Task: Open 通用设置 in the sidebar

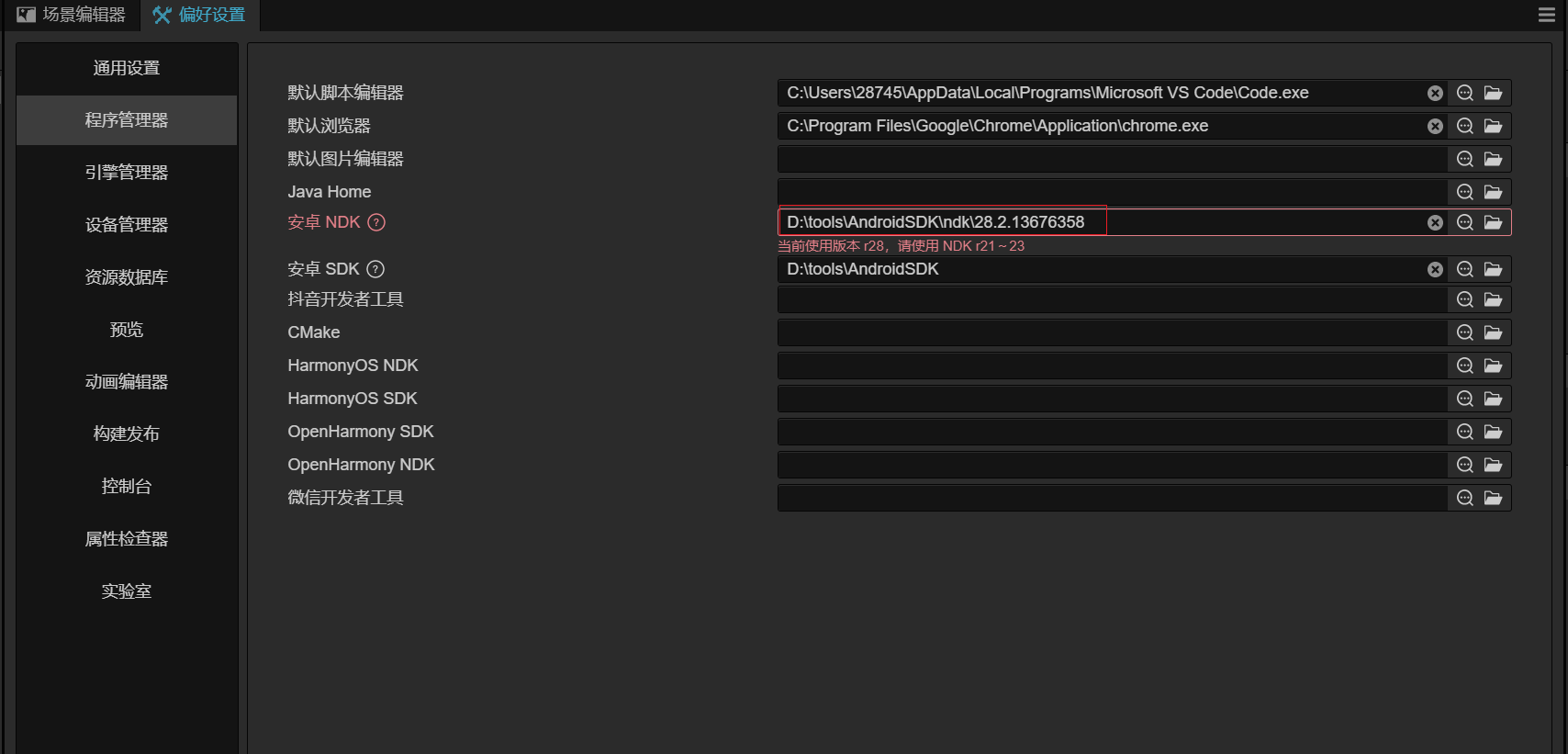Action: tap(127, 68)
